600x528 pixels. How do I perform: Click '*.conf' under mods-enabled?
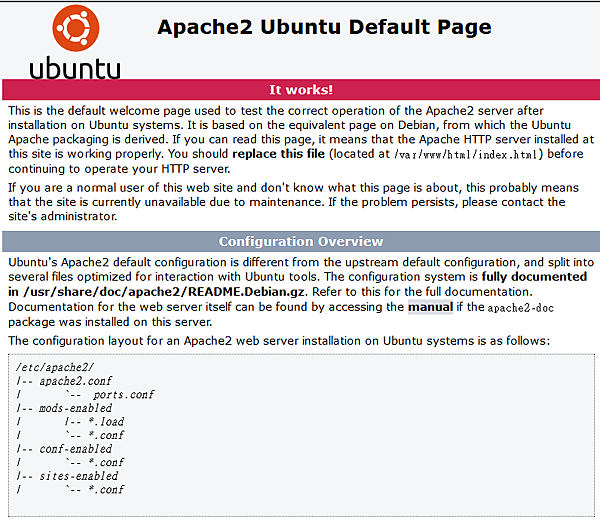click(106, 435)
